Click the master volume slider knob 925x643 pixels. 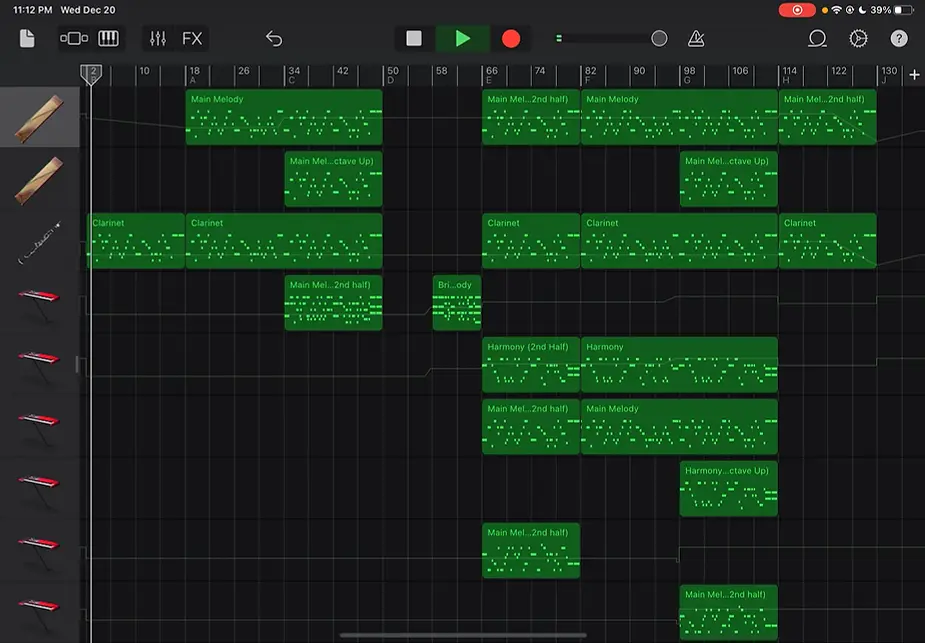[x=659, y=39]
